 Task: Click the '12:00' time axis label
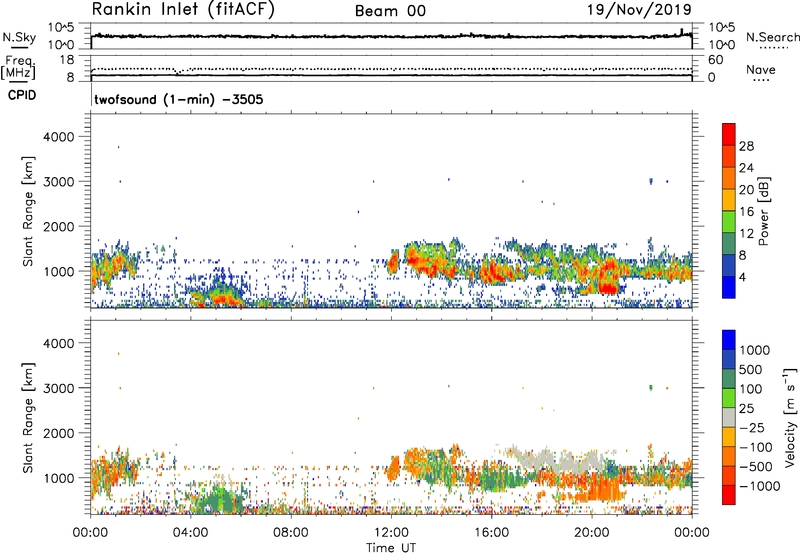pos(391,533)
